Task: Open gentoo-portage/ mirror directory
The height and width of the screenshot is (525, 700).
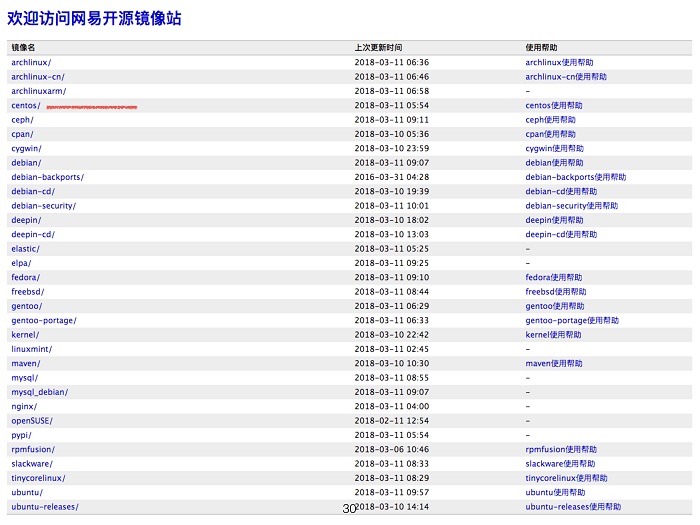Action: point(44,320)
